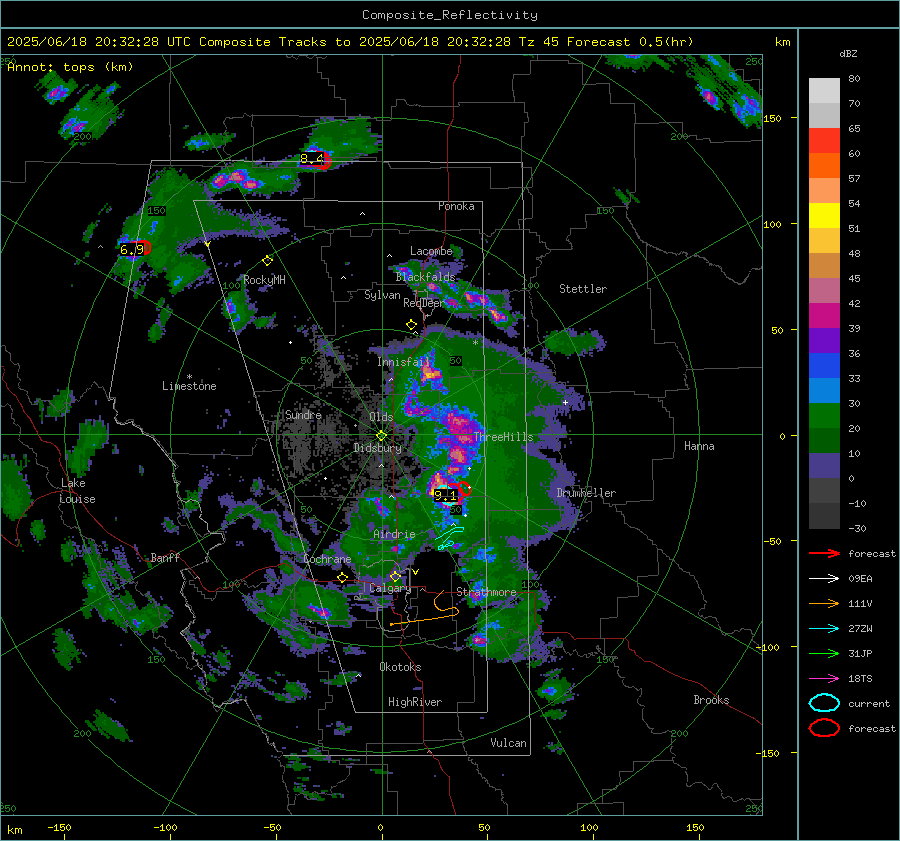Click the Annot: tops (km) label
The height and width of the screenshot is (841, 900).
point(70,67)
